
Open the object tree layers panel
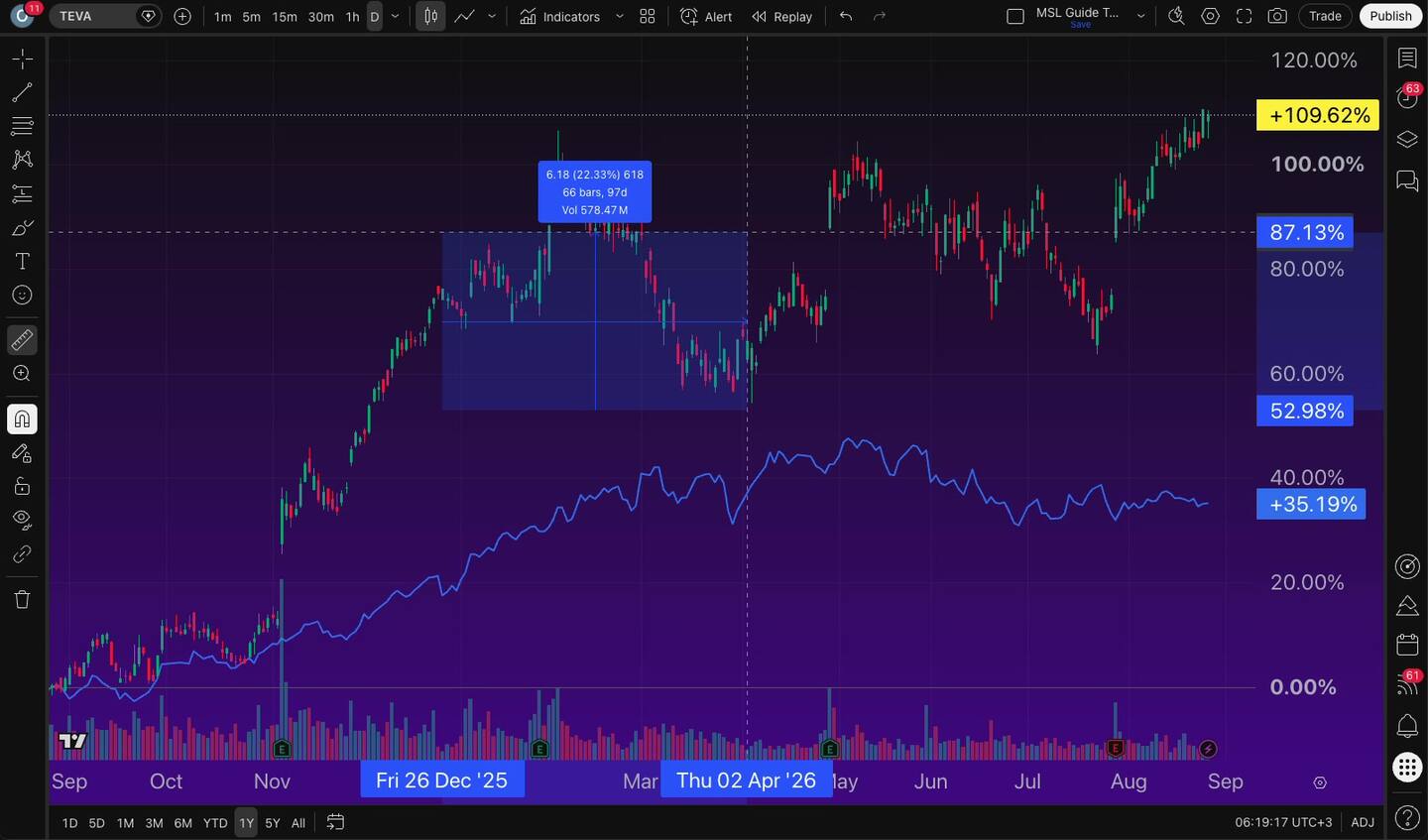tap(1407, 140)
